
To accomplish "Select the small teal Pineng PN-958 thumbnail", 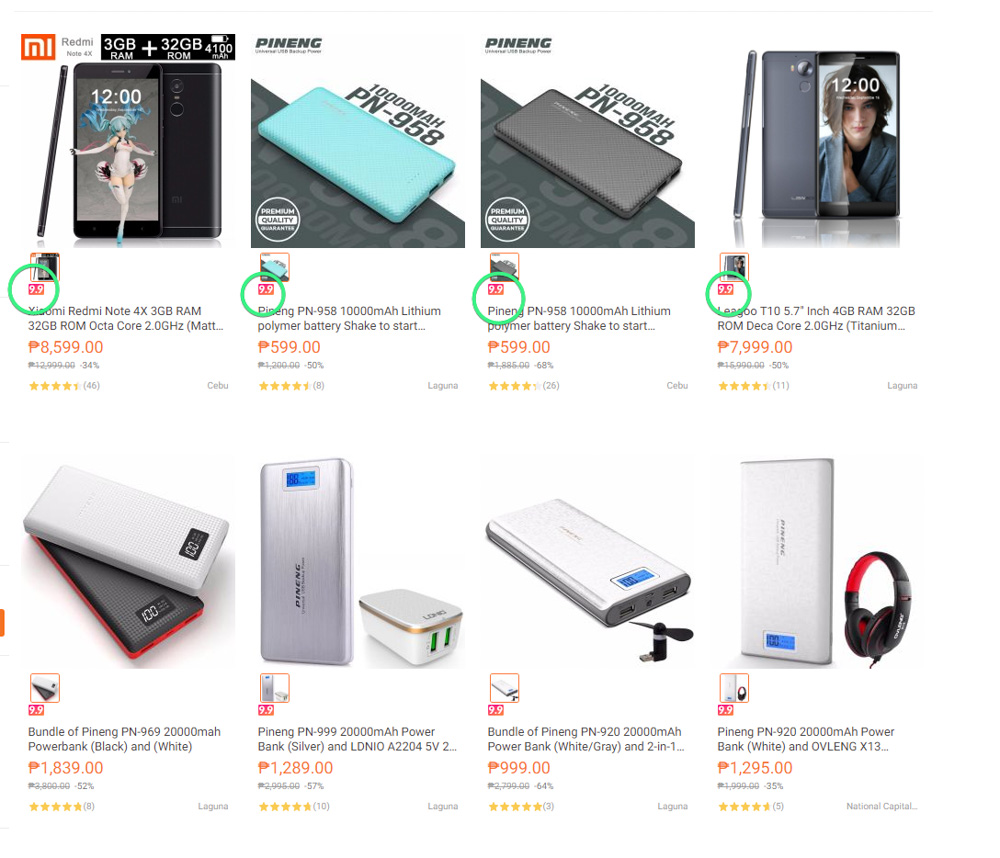I will click(274, 267).
